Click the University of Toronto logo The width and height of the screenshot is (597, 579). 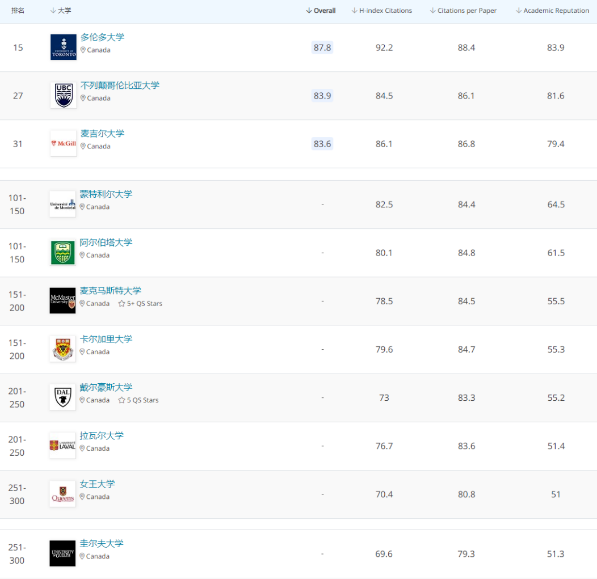[63, 47]
